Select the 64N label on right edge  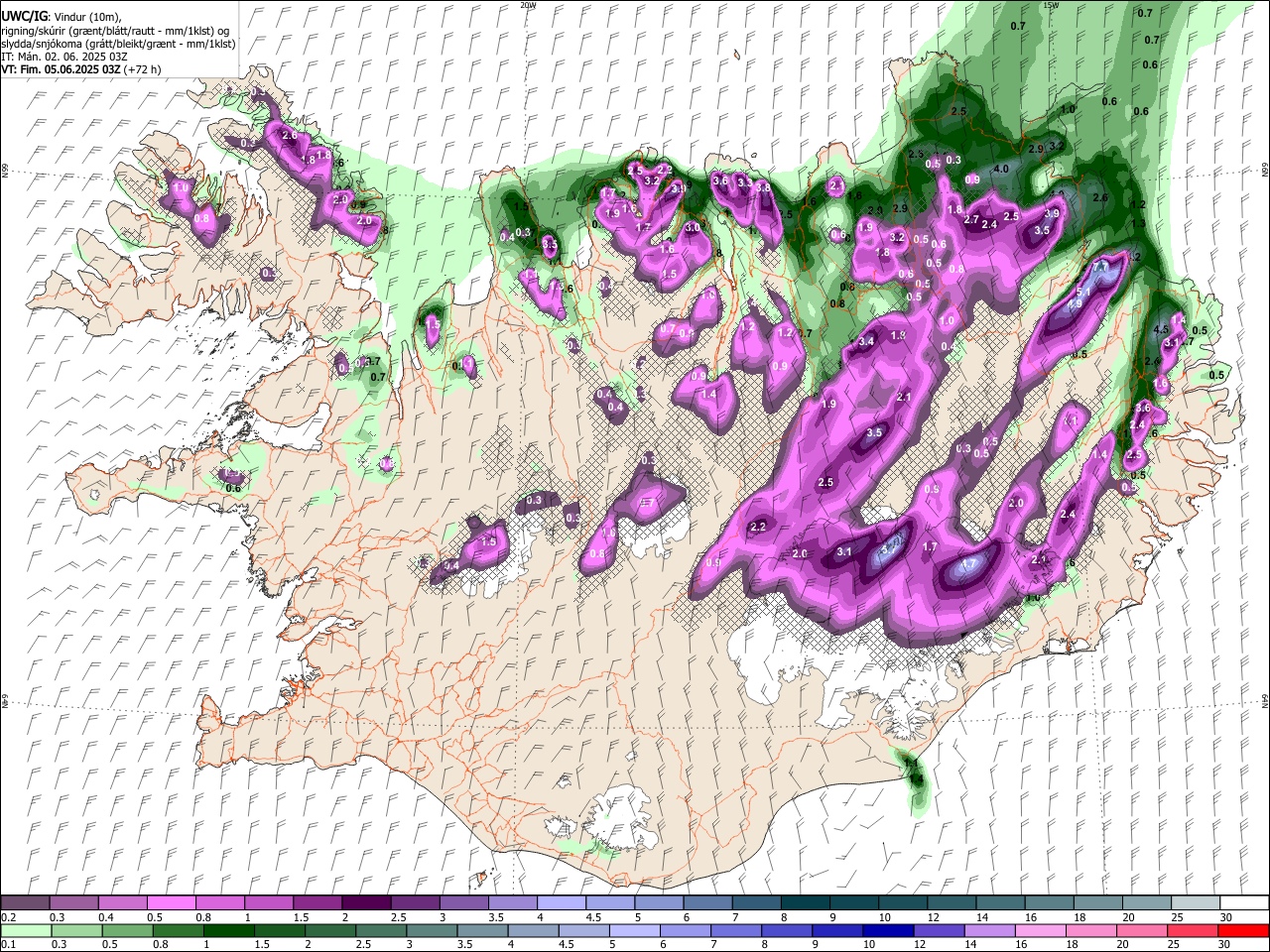[1264, 701]
